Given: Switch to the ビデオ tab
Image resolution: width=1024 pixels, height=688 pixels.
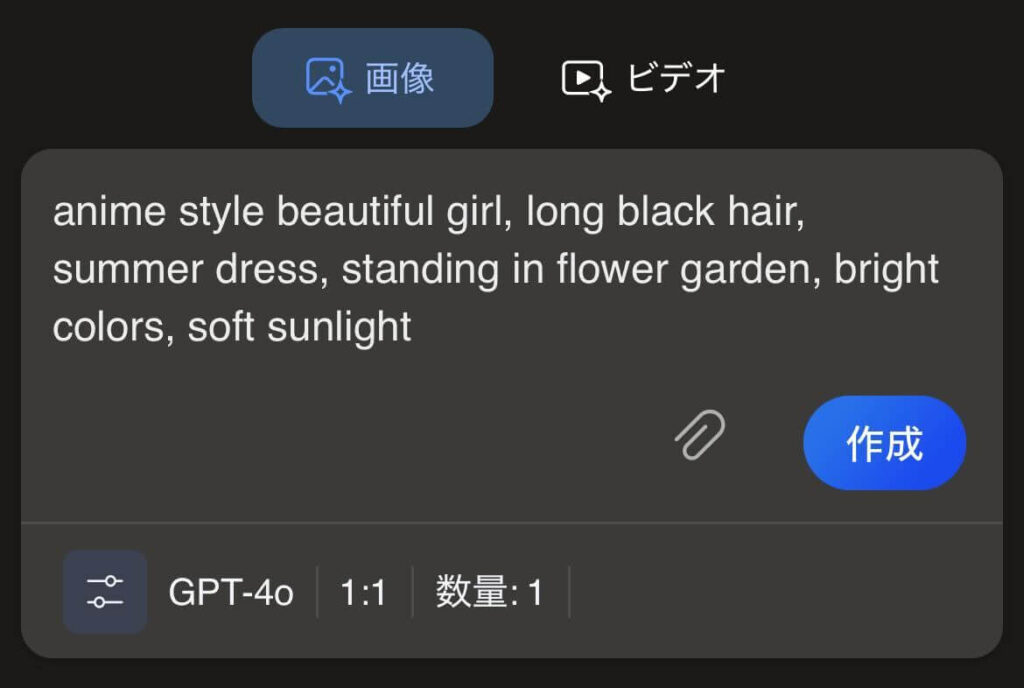Looking at the screenshot, I should tap(644, 78).
